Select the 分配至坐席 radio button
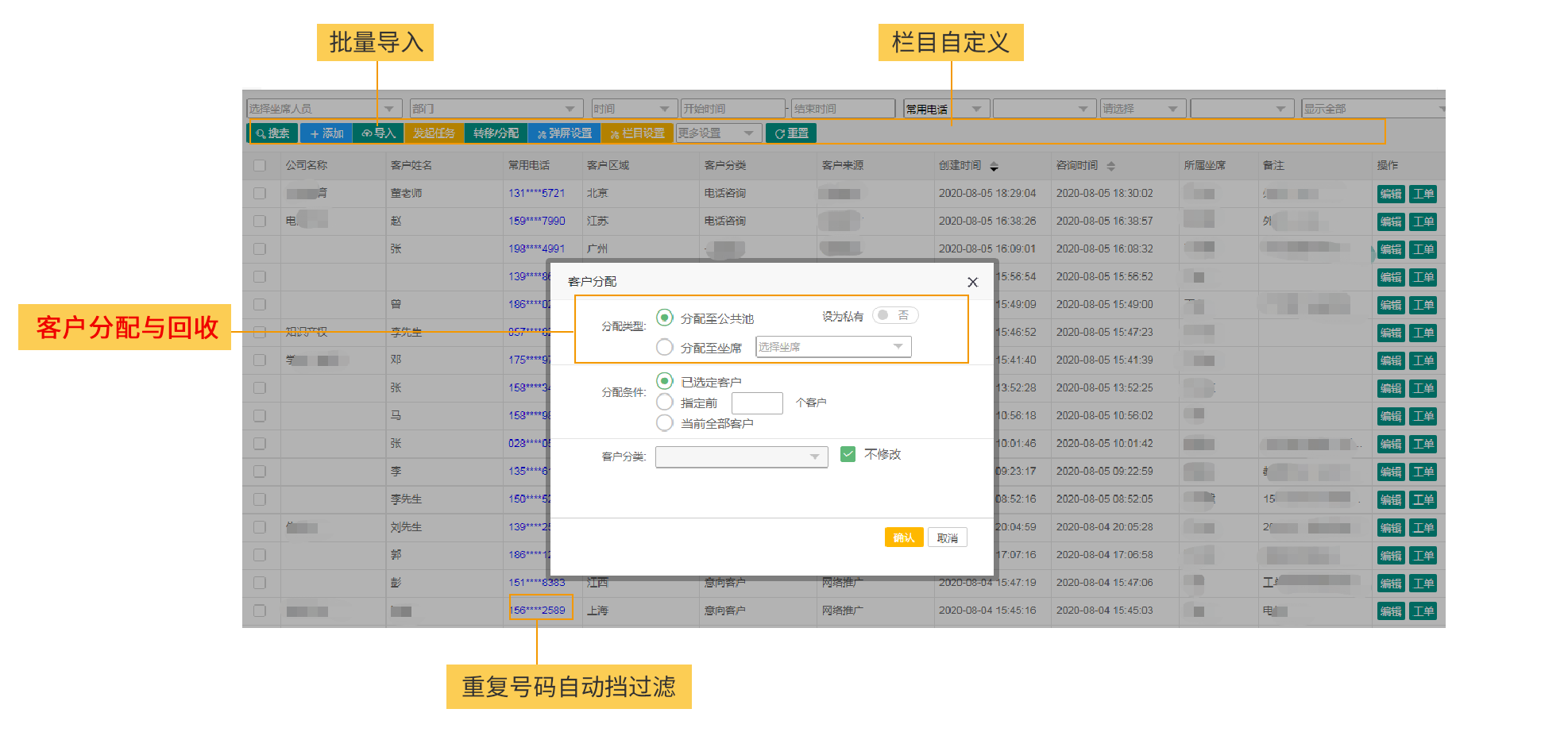This screenshot has height=732, width=1568. coord(665,347)
